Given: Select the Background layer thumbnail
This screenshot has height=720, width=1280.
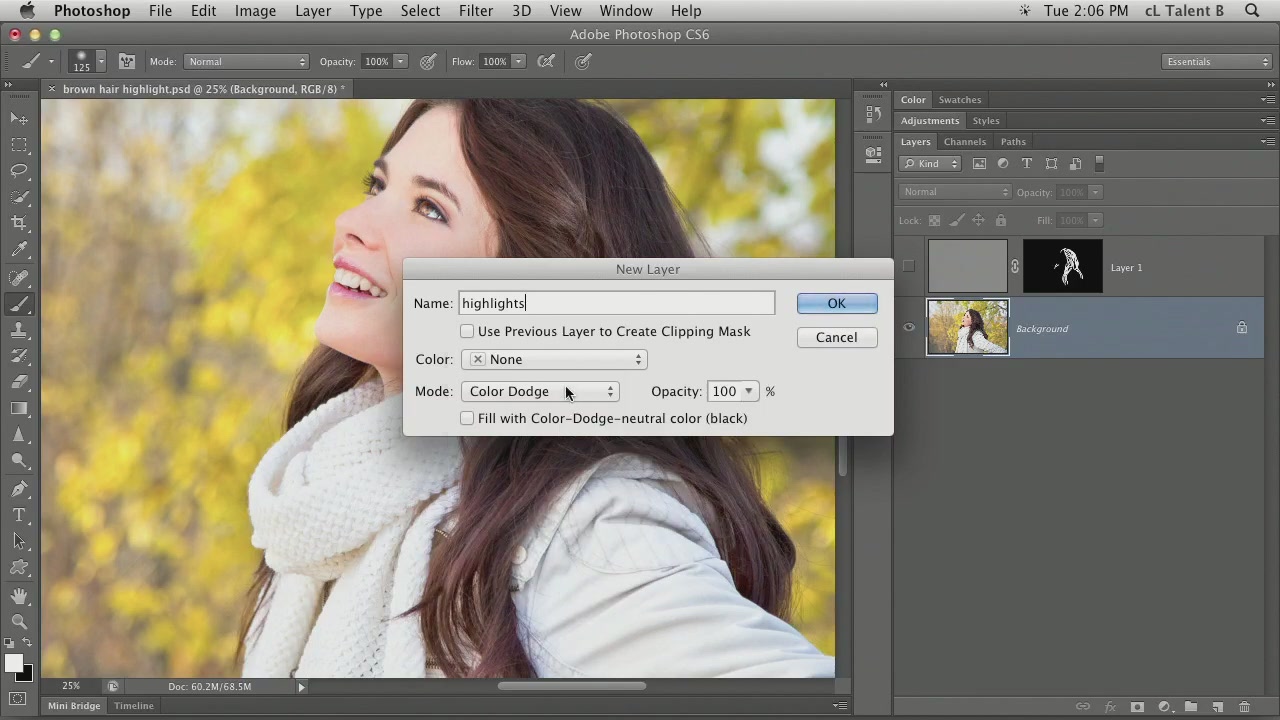Looking at the screenshot, I should pos(968,327).
